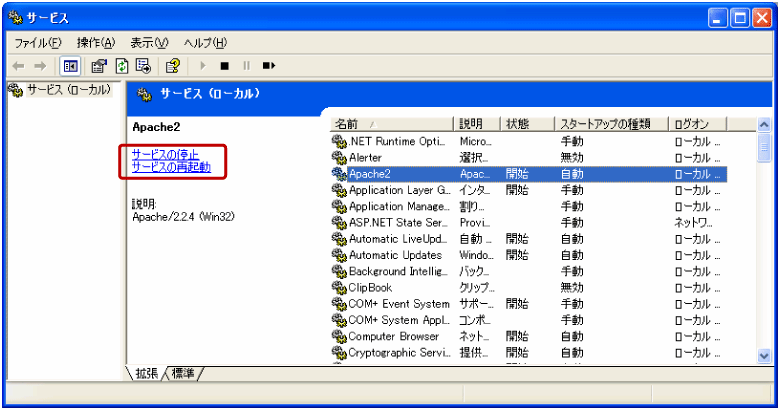Click the Export List toolbar icon
The height and width of the screenshot is (410, 780).
(x=143, y=66)
